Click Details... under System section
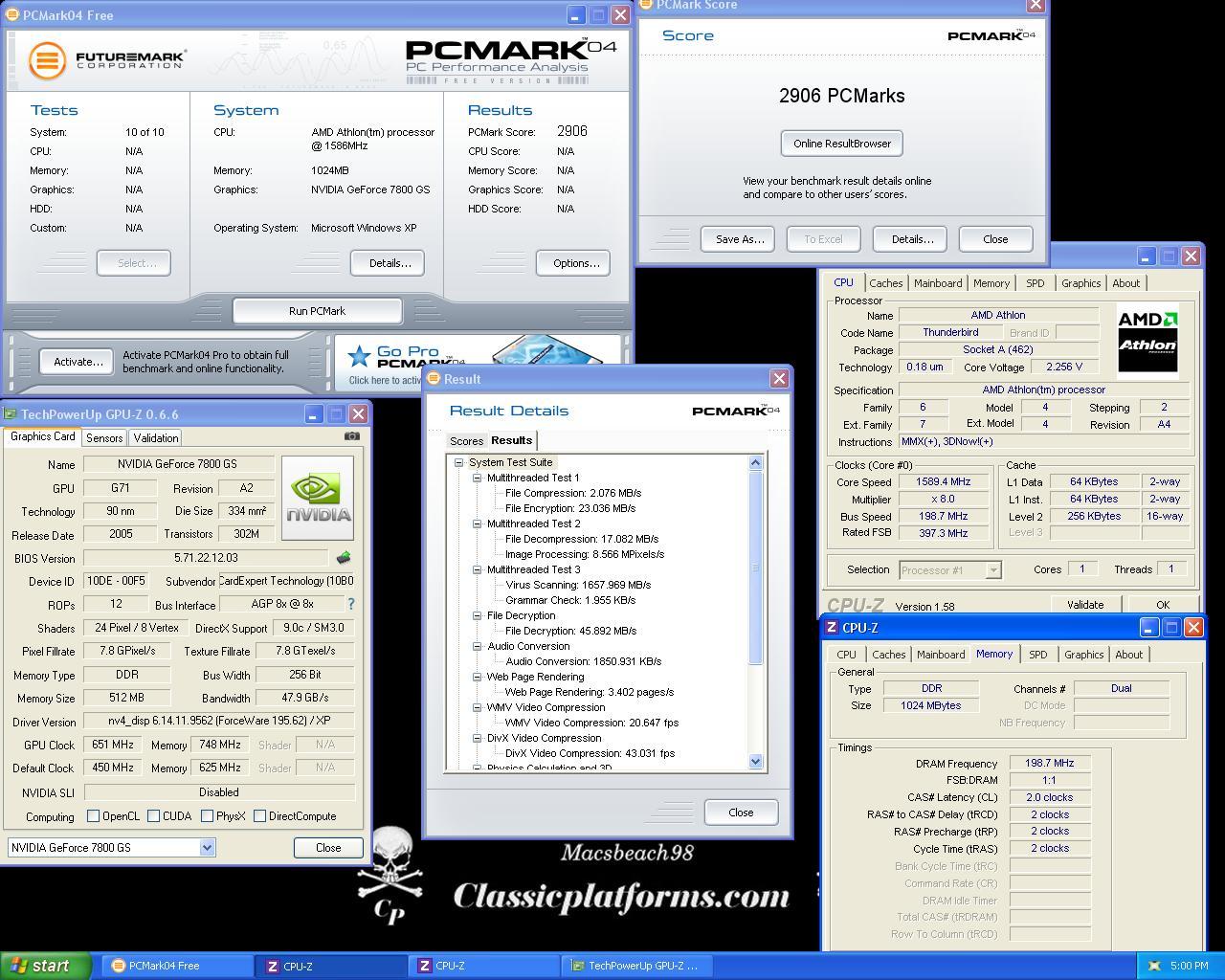Image resolution: width=1225 pixels, height=980 pixels. tap(390, 263)
